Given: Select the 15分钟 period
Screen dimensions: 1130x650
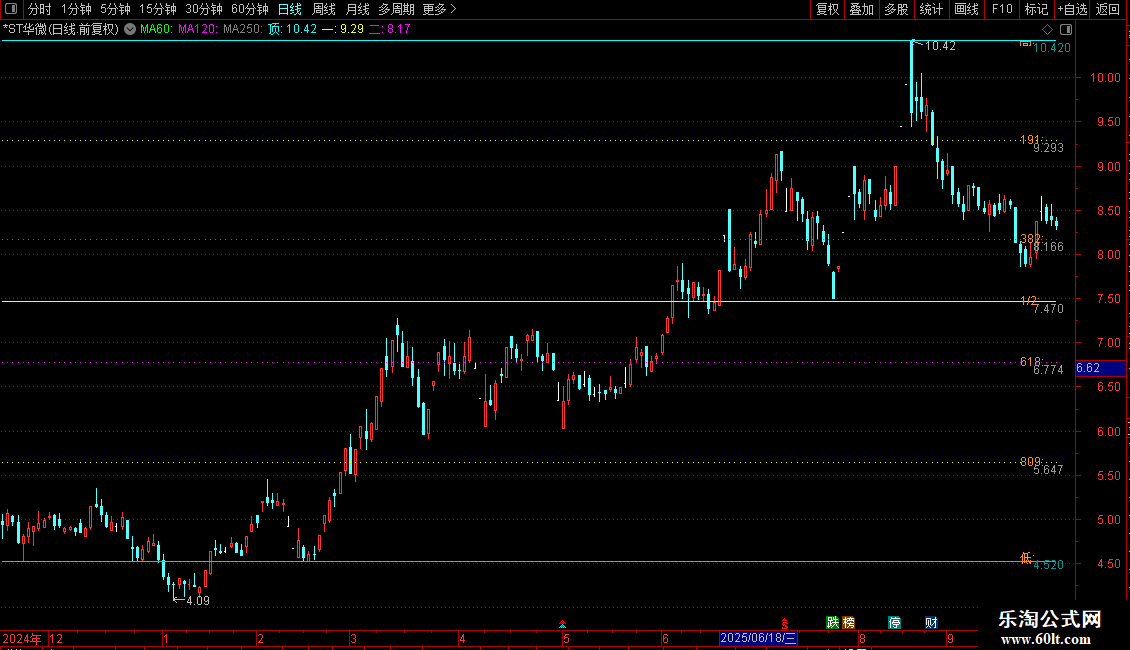Looking at the screenshot, I should coord(158,9).
